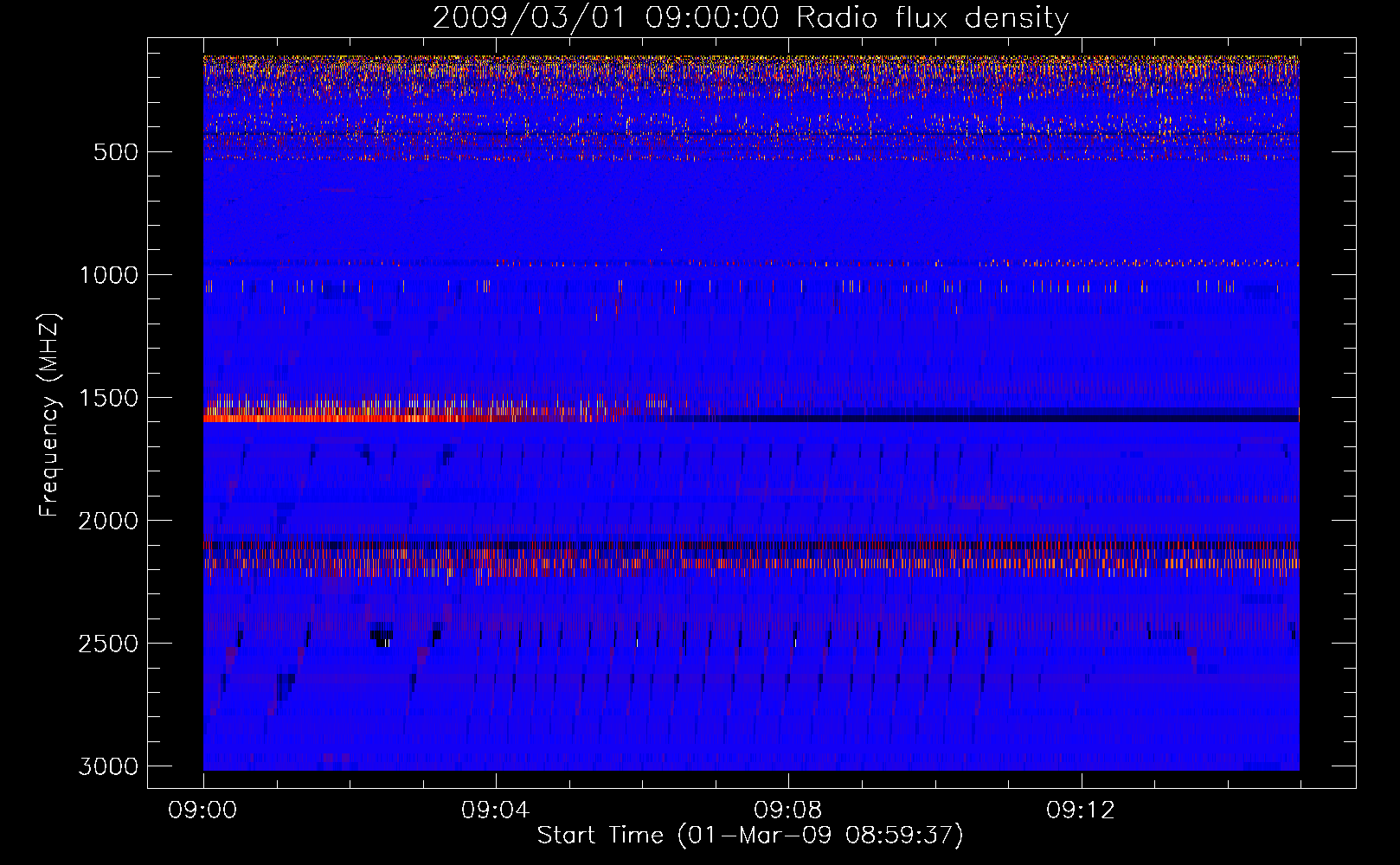The image size is (1400, 865).
Task: Click the 500 frequency tick label
Action: 116,152
